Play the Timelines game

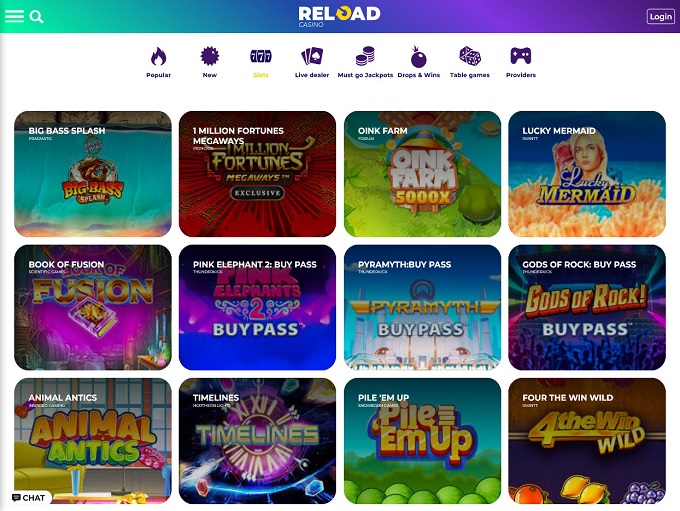tap(257, 441)
